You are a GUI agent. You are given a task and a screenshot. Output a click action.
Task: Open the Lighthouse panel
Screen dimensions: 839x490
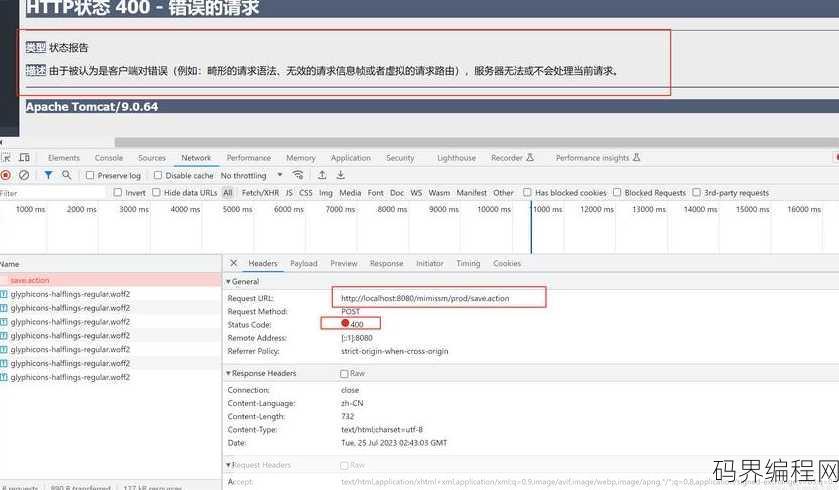[456, 158]
